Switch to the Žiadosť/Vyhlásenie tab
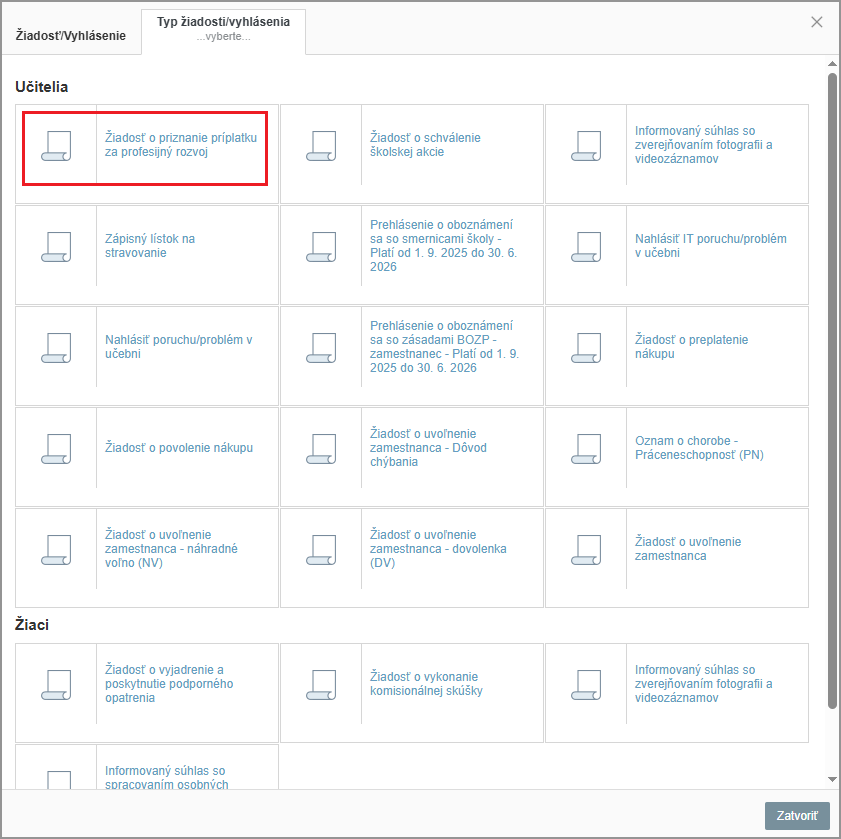 (71, 35)
